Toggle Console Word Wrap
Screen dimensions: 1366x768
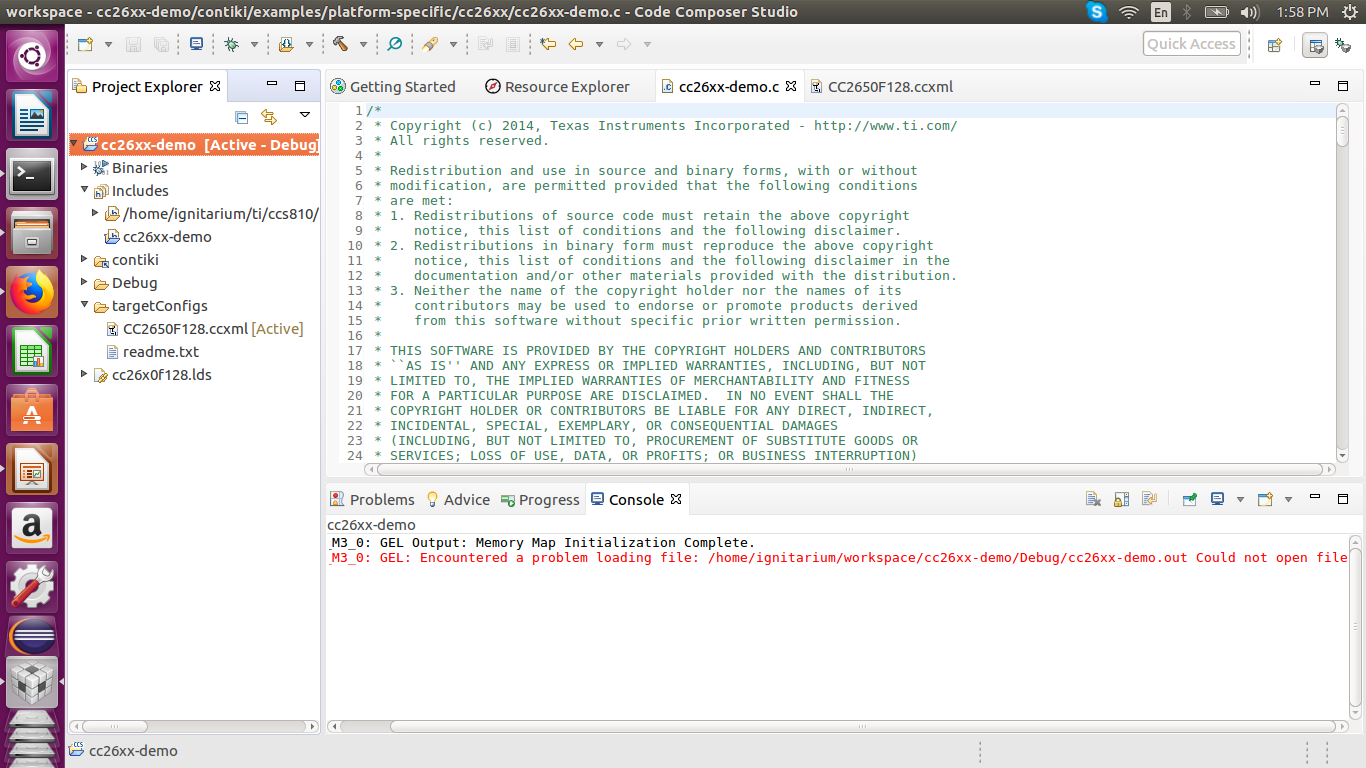[1149, 499]
